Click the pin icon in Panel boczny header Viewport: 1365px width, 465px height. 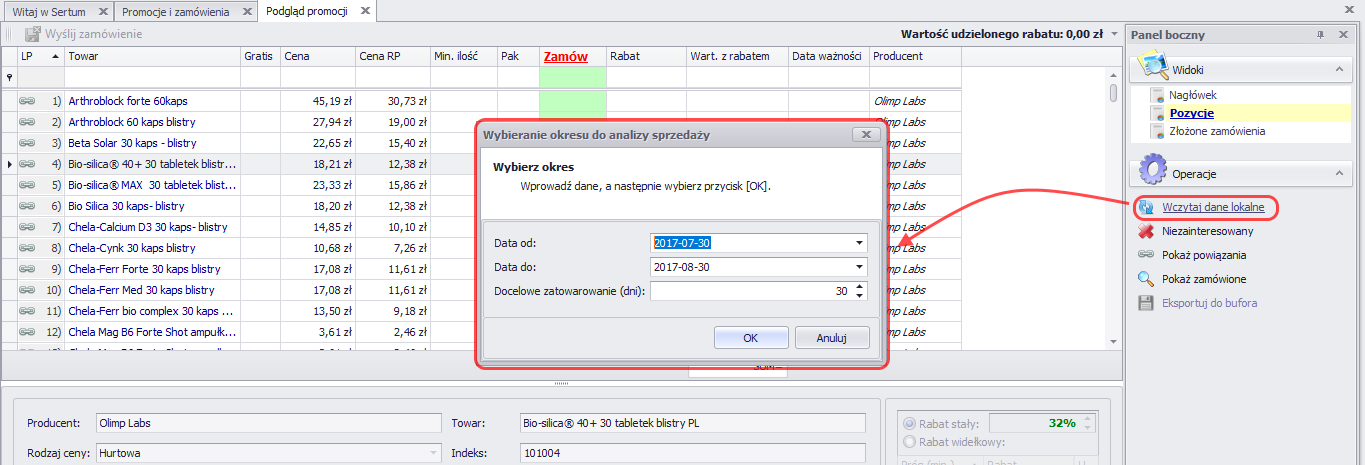click(1320, 35)
